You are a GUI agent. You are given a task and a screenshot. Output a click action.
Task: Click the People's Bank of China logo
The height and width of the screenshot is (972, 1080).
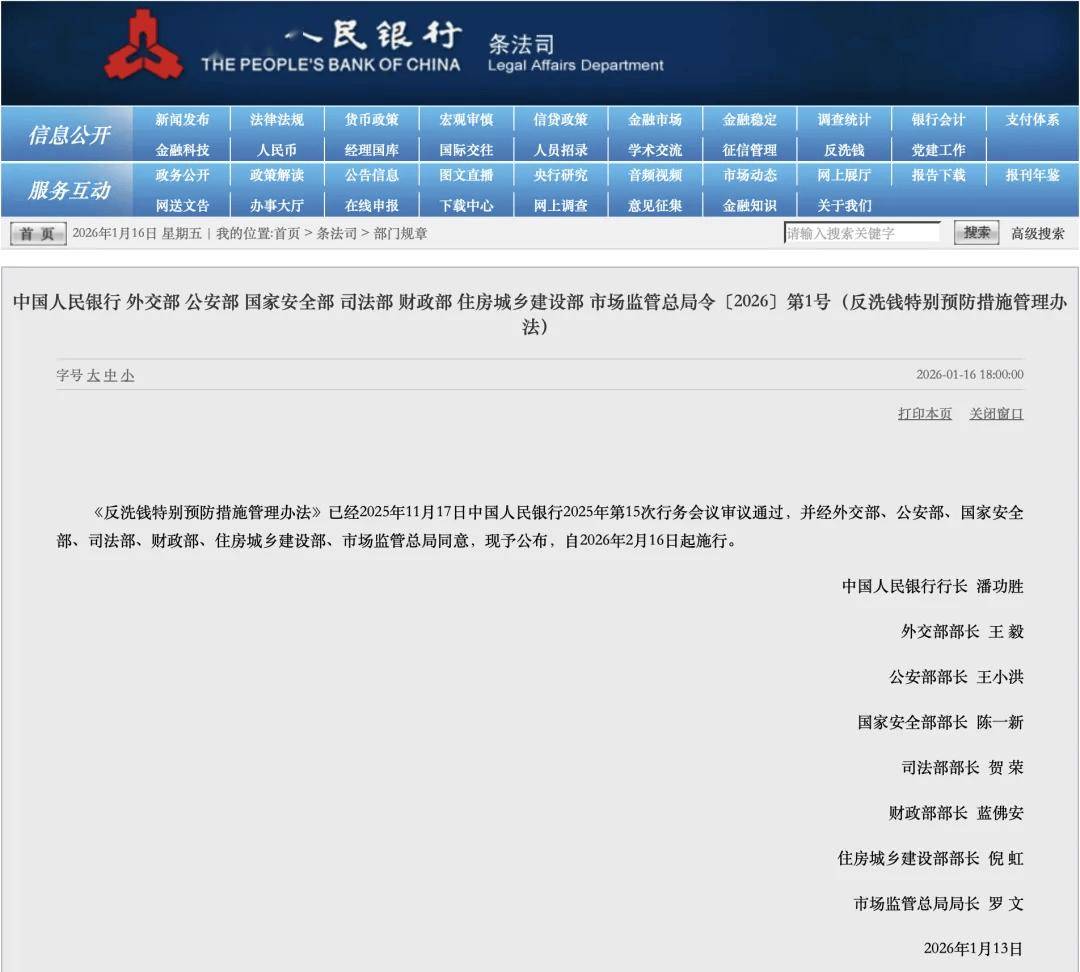click(144, 46)
